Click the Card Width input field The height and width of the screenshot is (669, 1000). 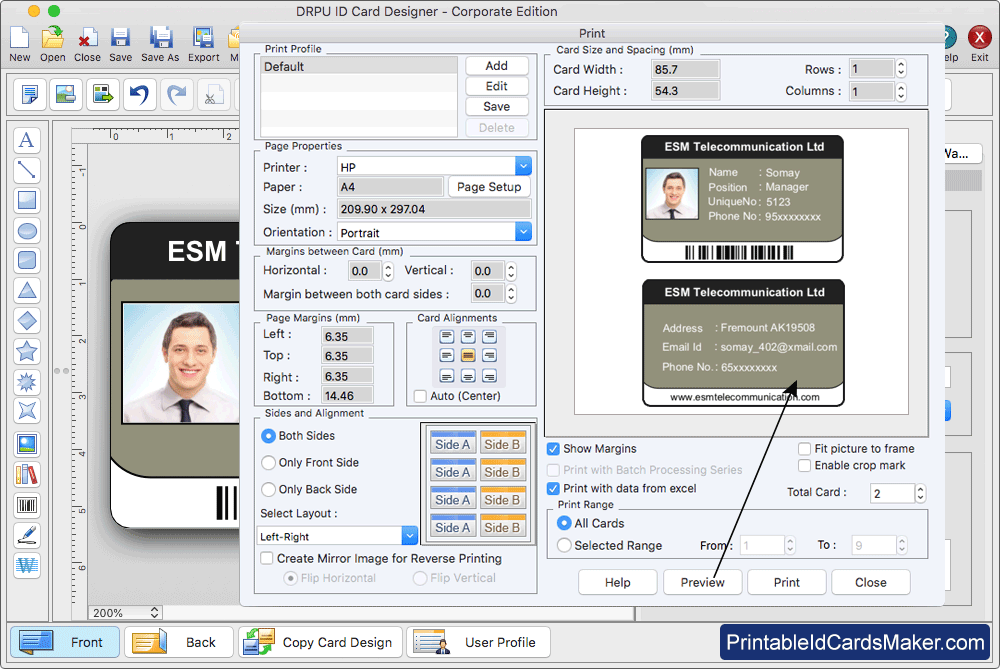click(x=686, y=69)
